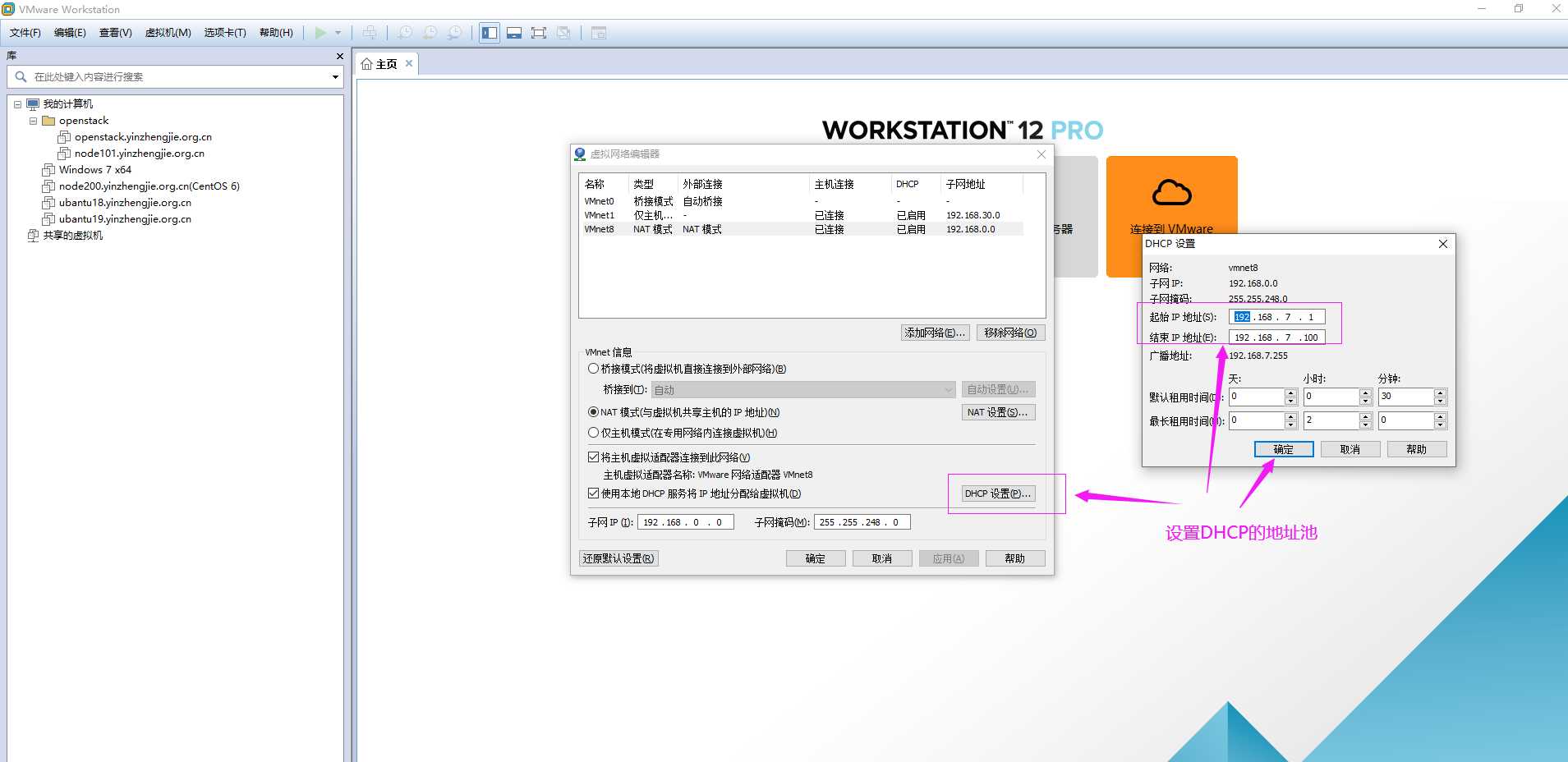Open the library search filter dropdown arrow
Image resolution: width=1568 pixels, height=762 pixels.
(335, 77)
